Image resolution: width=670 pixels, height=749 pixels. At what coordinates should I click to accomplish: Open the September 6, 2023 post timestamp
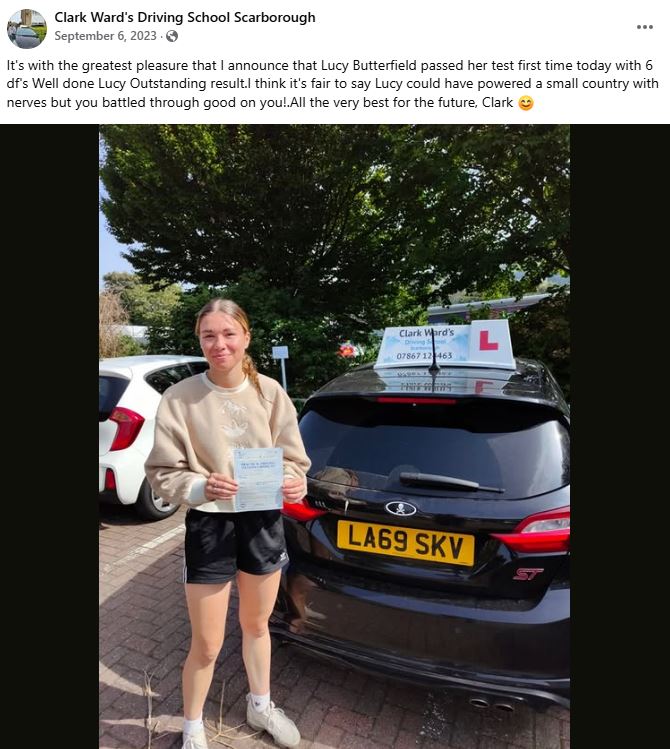click(x=106, y=36)
